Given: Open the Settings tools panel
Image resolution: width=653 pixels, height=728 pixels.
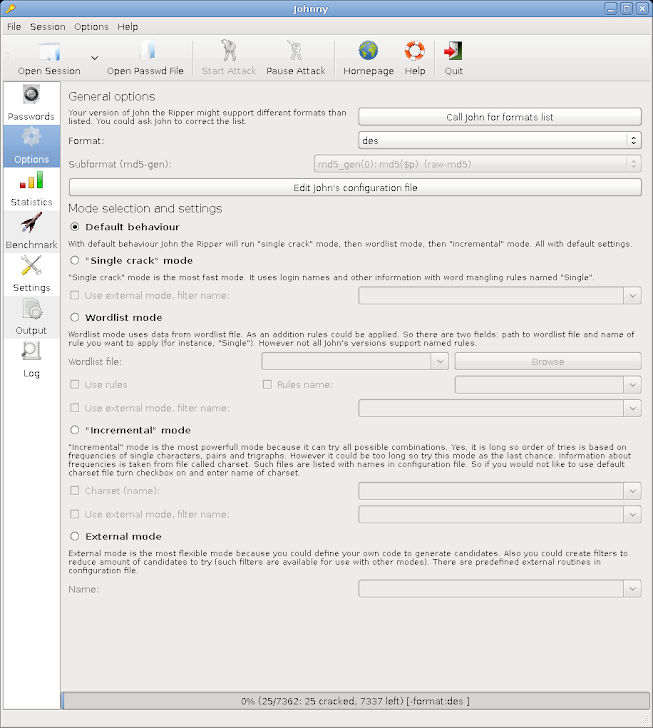Looking at the screenshot, I should point(32,274).
